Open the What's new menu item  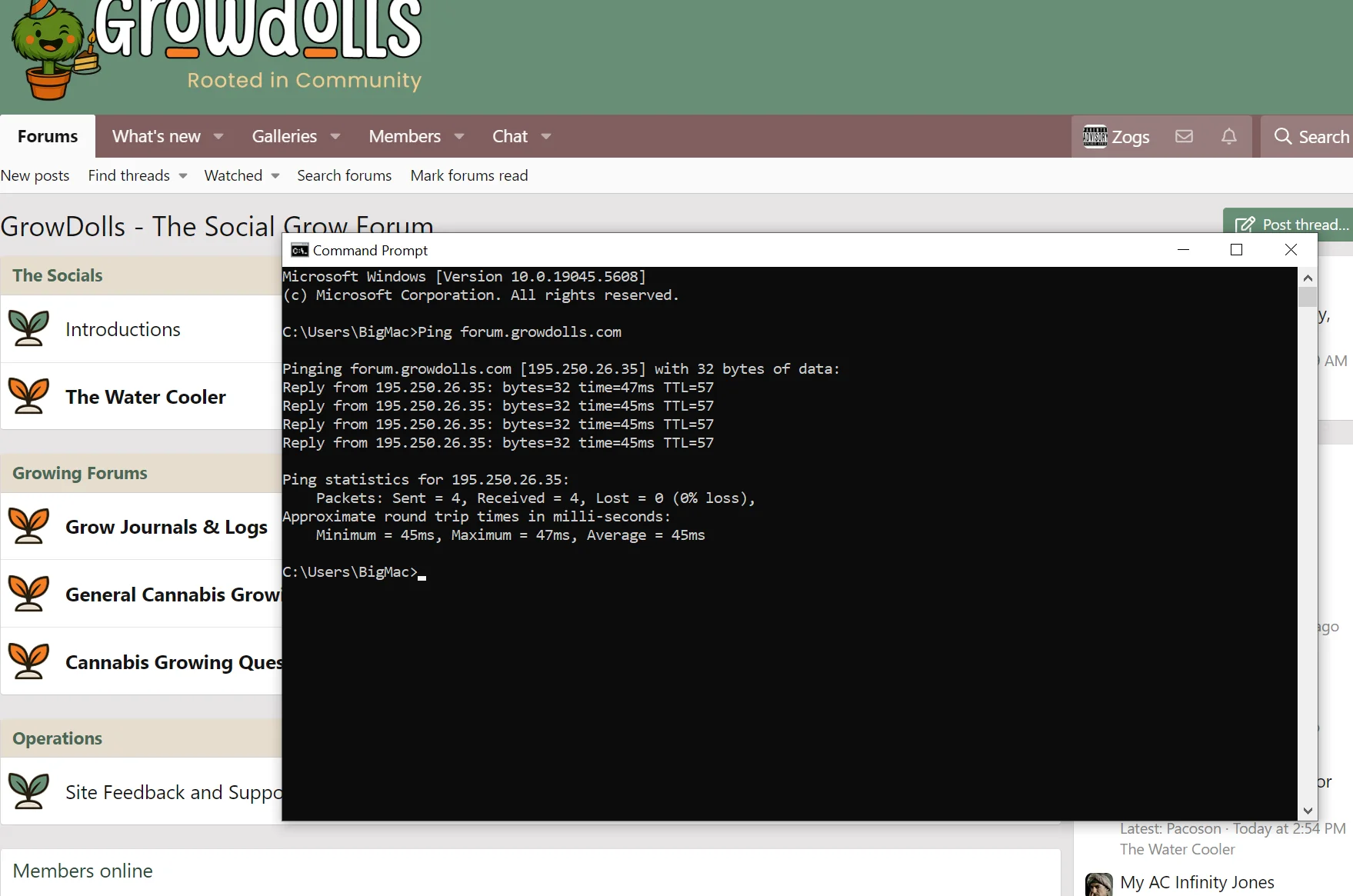click(156, 136)
